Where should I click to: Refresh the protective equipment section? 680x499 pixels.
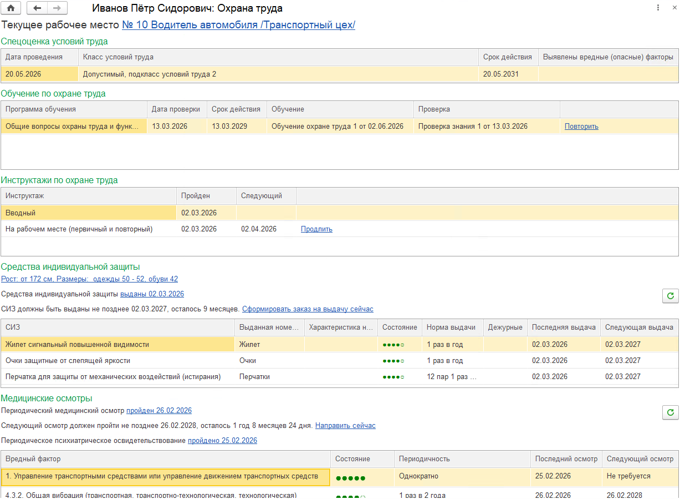click(x=670, y=296)
